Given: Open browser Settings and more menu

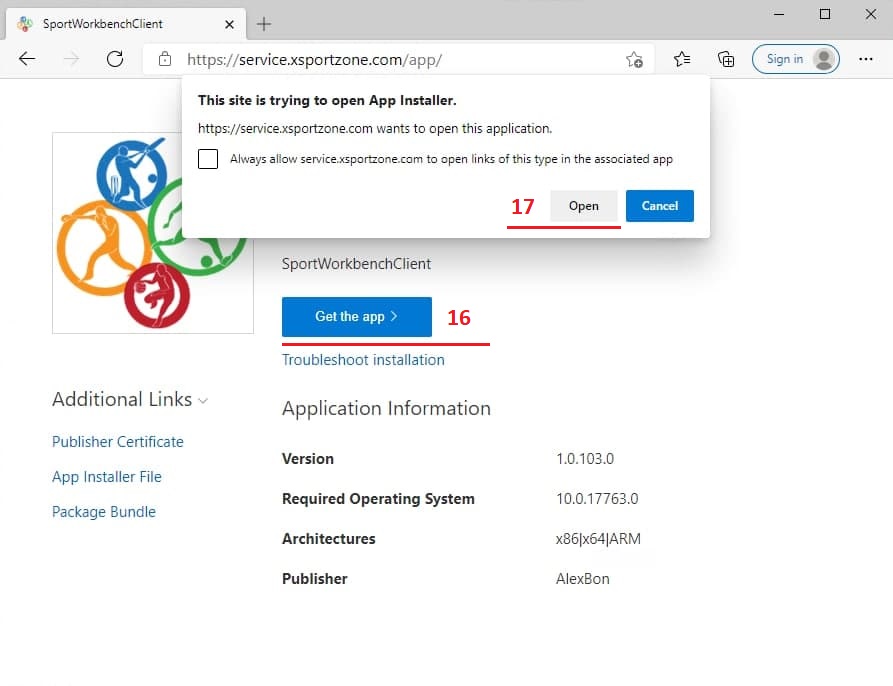Looking at the screenshot, I should (x=866, y=59).
